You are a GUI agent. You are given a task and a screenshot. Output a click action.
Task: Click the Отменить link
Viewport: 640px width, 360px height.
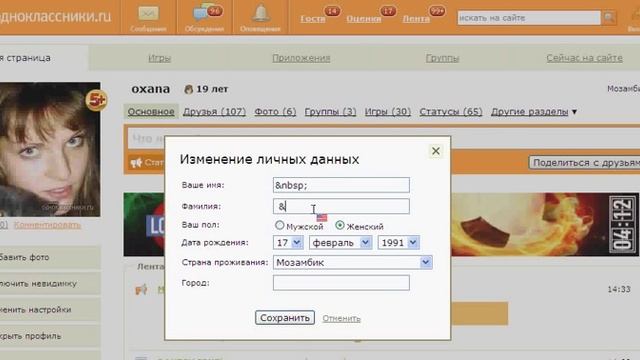342,318
